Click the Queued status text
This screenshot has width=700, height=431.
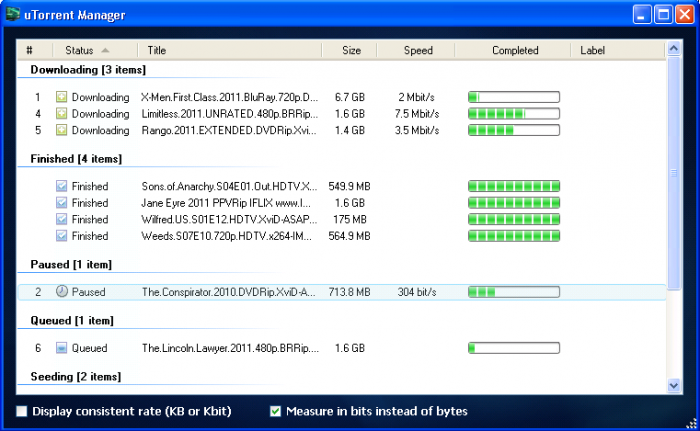click(x=89, y=348)
